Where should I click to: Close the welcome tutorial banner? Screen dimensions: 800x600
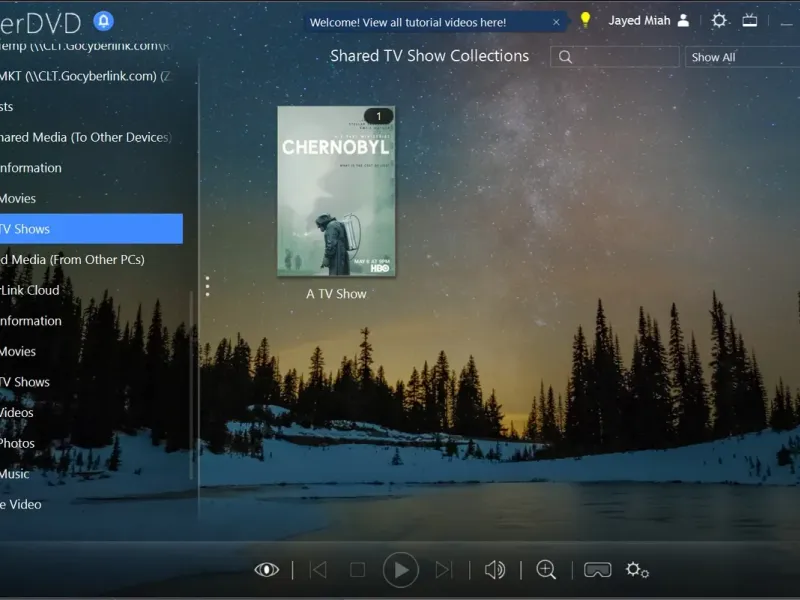coord(556,22)
